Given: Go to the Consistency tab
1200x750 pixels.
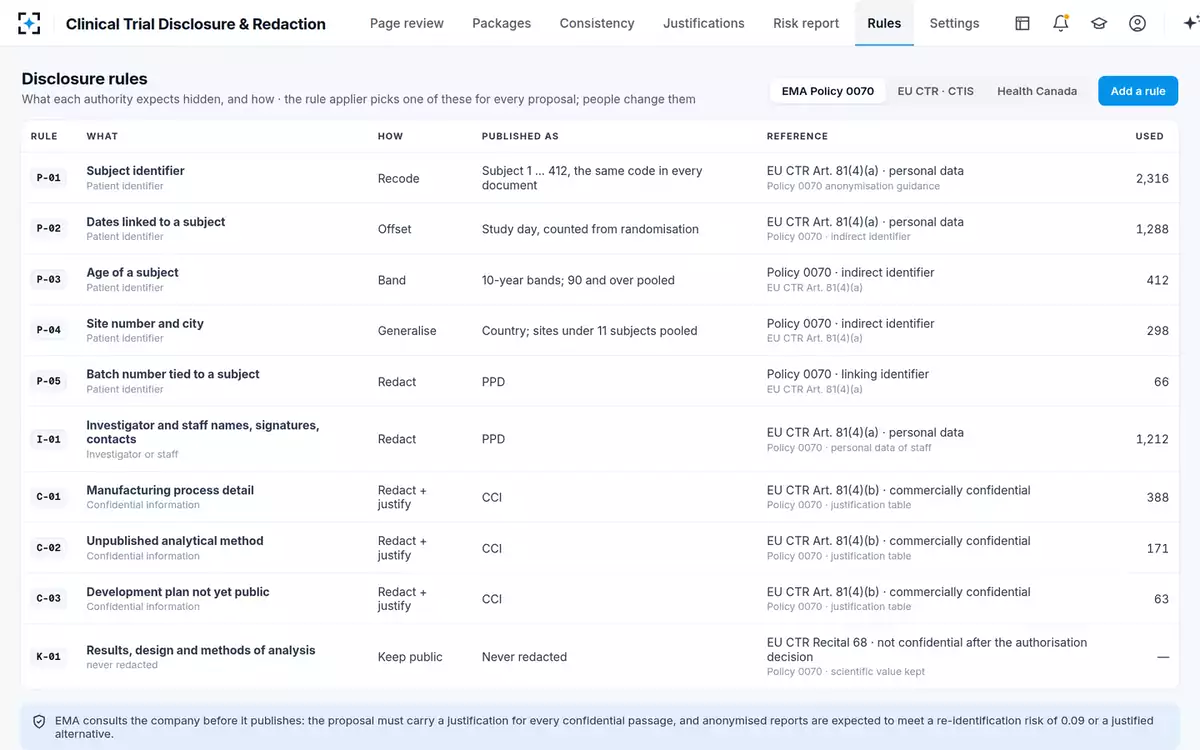Looking at the screenshot, I should (597, 23).
